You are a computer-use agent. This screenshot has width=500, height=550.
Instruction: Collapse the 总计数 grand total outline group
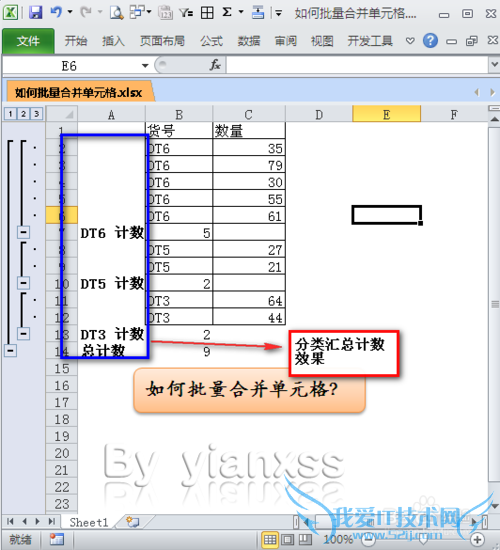coord(11,350)
